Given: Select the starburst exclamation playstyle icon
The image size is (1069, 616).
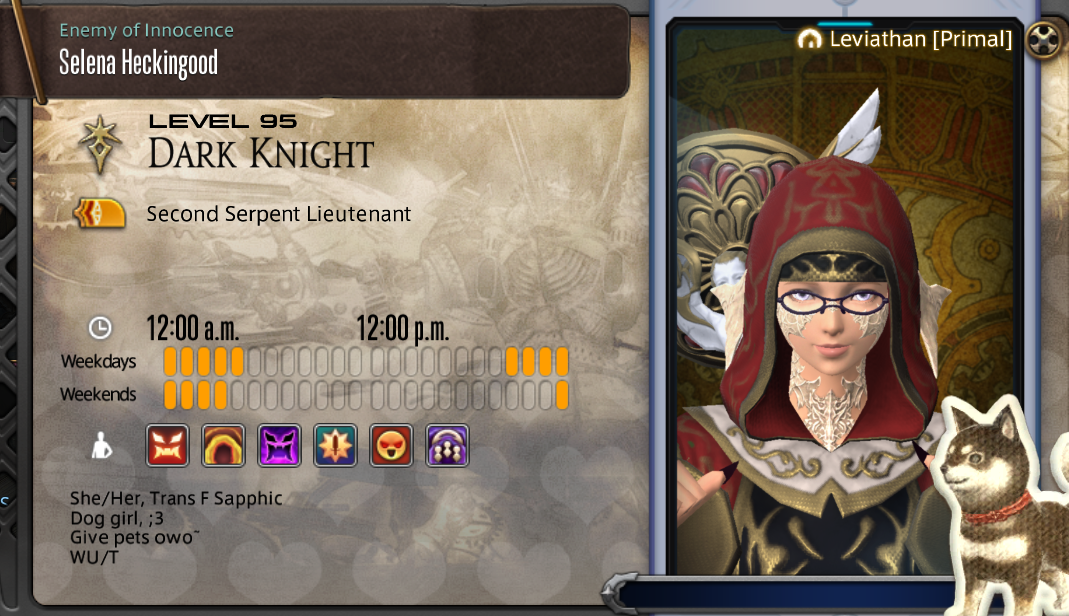Looking at the screenshot, I should [x=335, y=446].
